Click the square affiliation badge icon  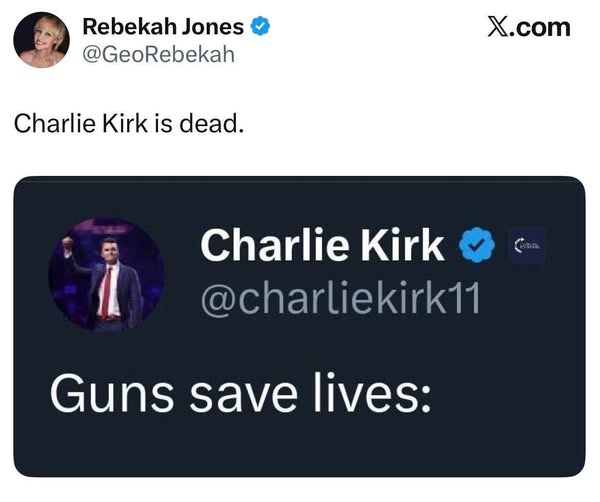pyautogui.click(x=530, y=245)
